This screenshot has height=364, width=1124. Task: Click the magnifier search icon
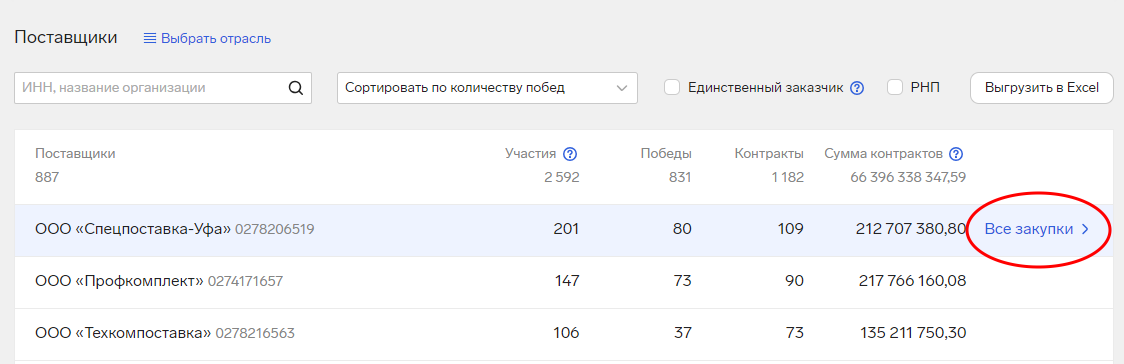point(295,88)
